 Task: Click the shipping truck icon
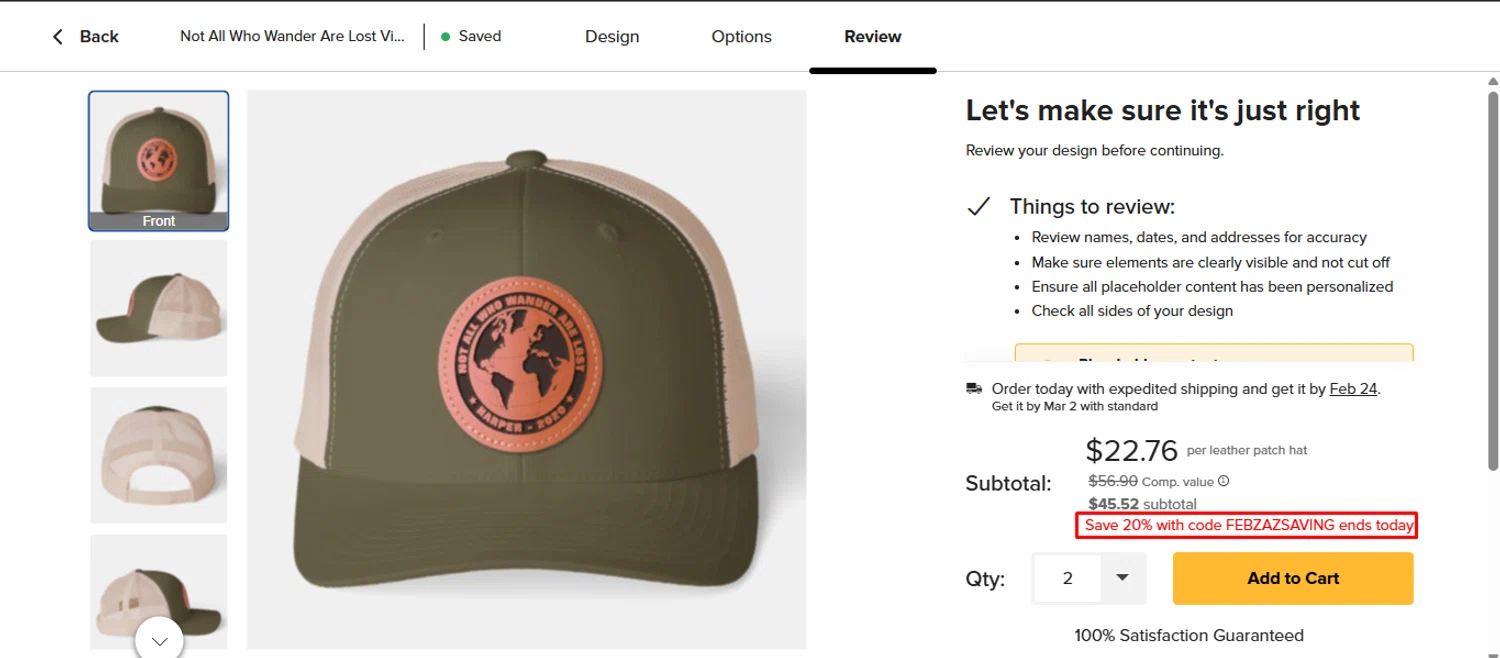pyautogui.click(x=974, y=389)
